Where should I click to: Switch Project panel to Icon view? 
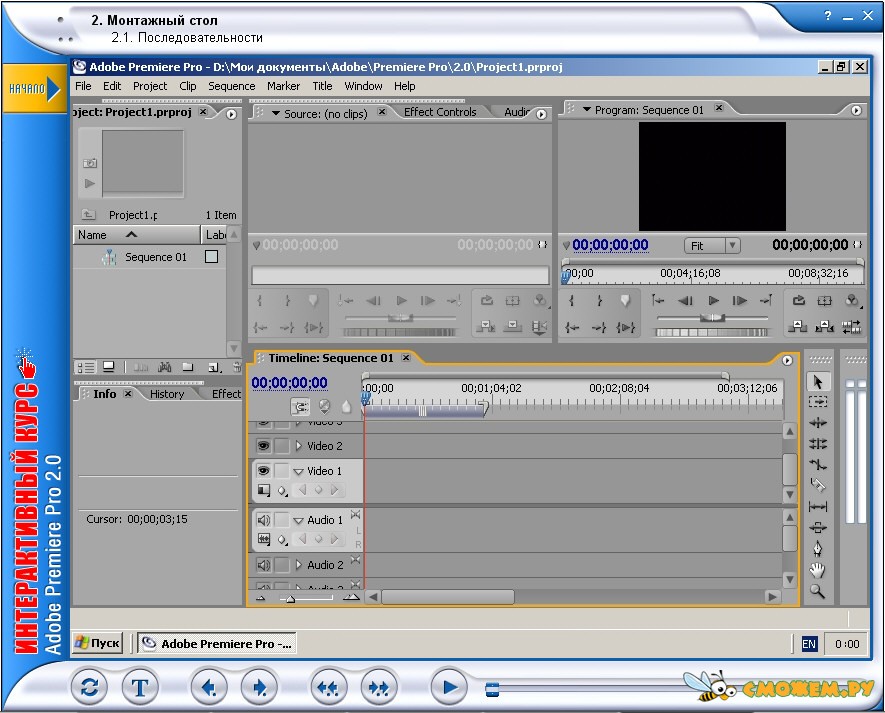[109, 368]
